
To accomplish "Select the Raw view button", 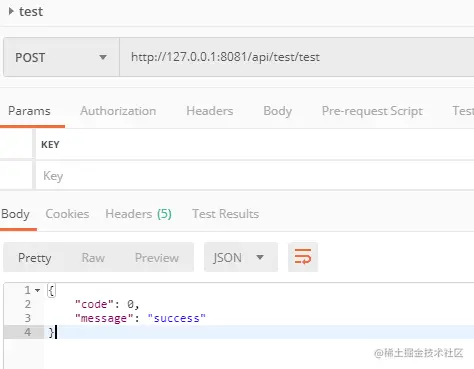I will pos(93,258).
